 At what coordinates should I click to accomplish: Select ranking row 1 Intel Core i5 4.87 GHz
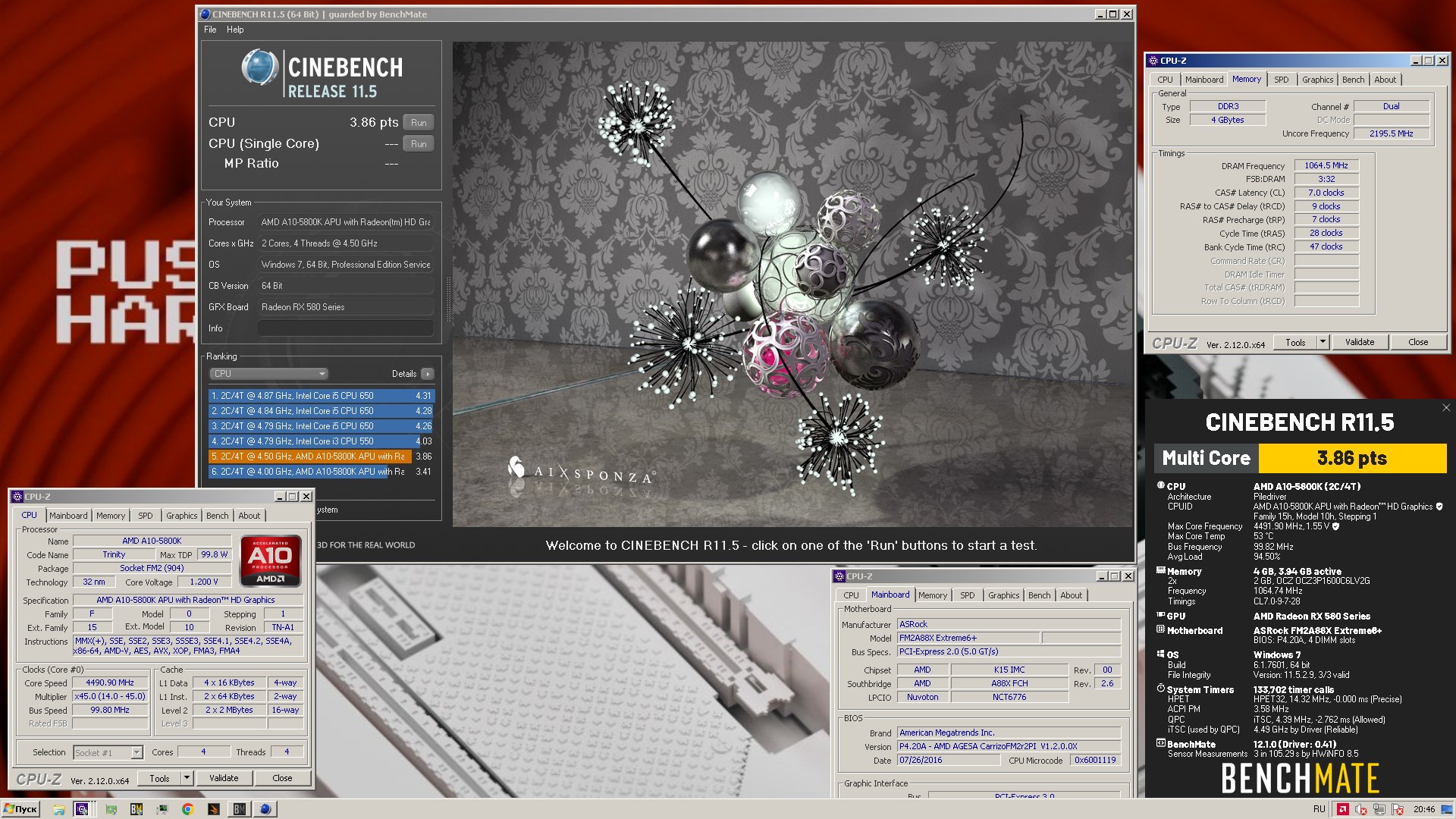322,396
